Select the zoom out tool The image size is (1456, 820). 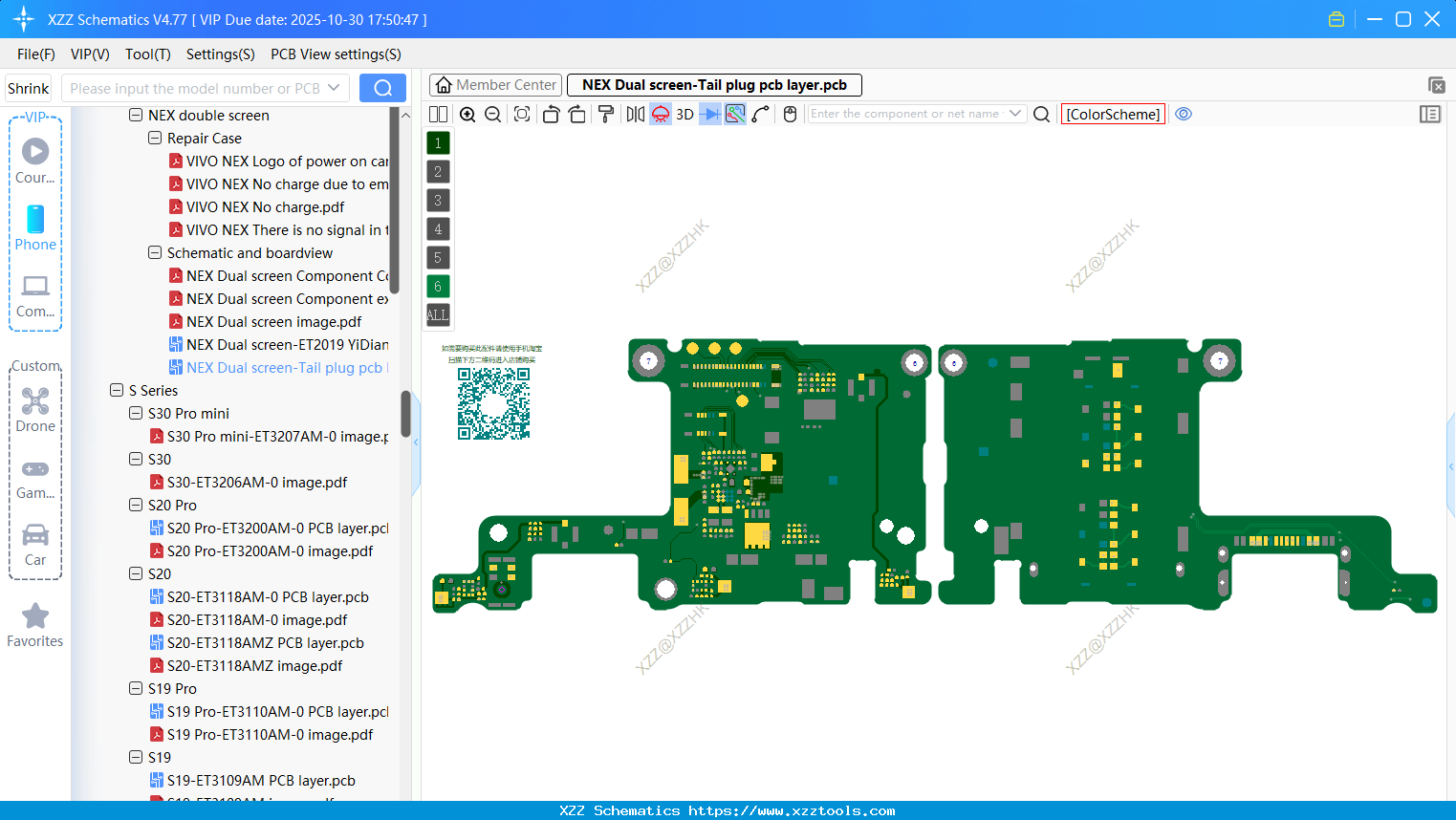491,114
